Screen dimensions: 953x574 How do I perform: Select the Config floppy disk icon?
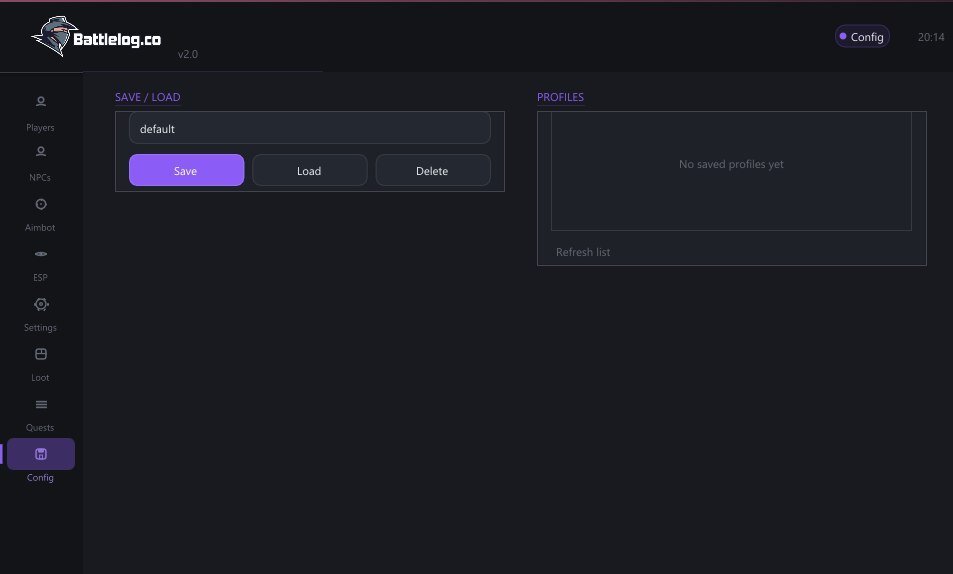(41, 454)
